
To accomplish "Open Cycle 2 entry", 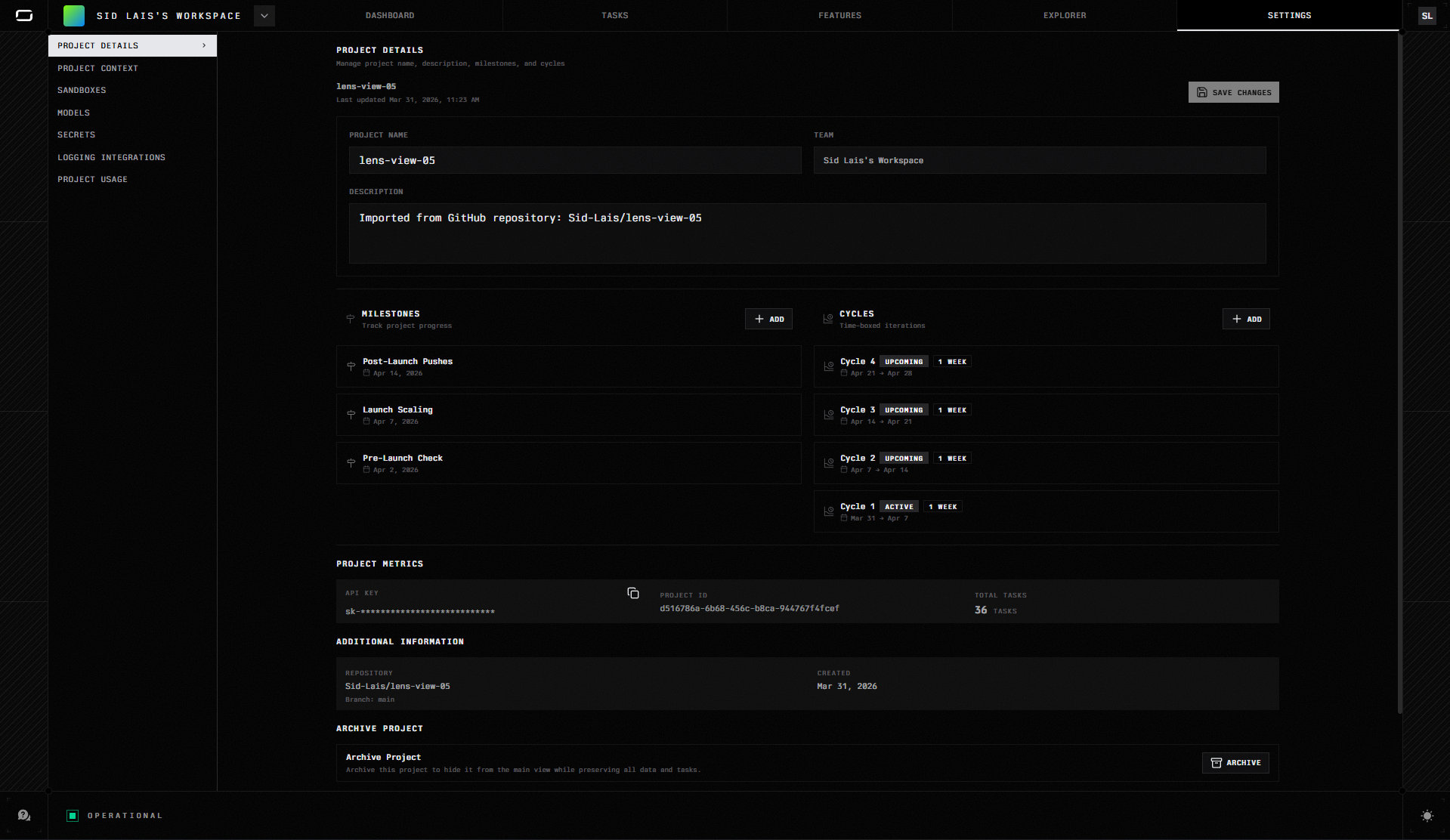I will 1047,463.
